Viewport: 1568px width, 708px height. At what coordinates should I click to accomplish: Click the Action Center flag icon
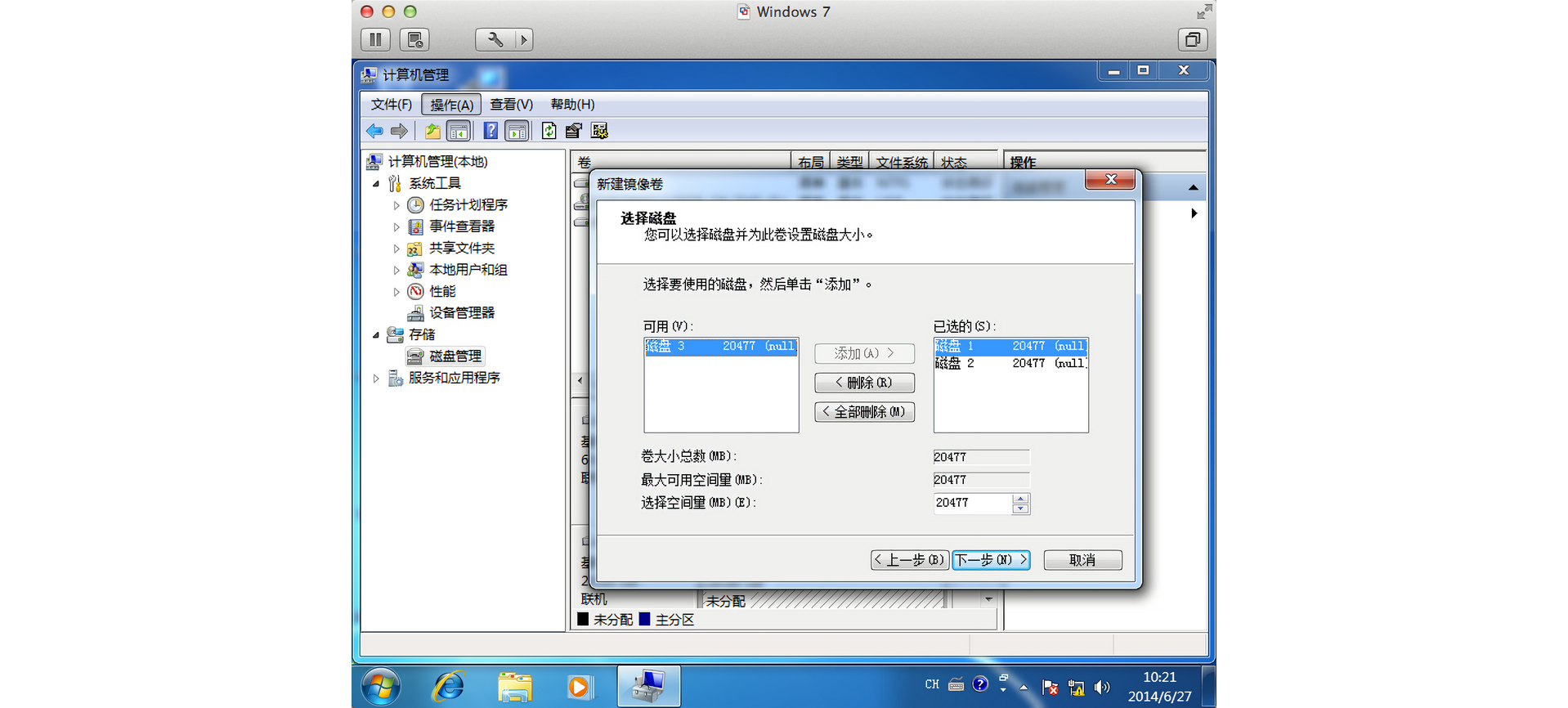[1050, 688]
